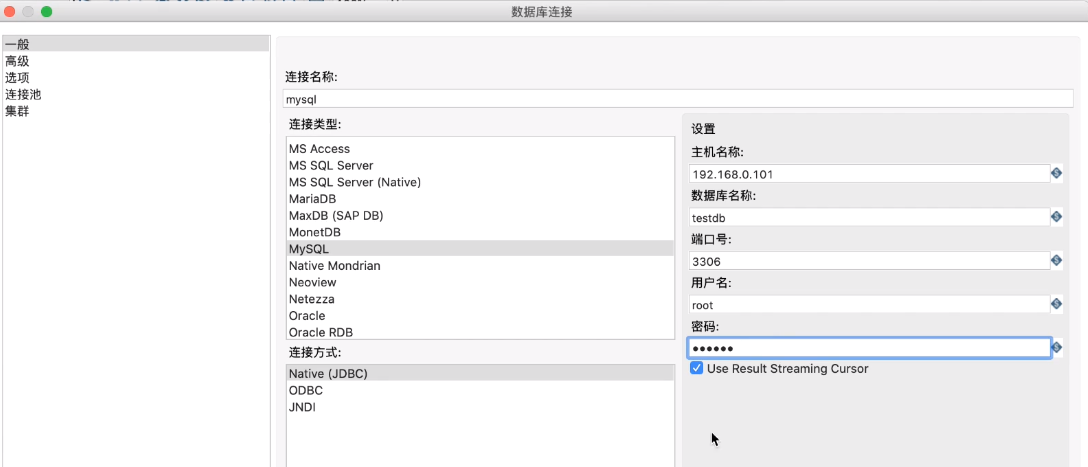Close the 数据库连接 window
1088x467 pixels.
click(10, 11)
